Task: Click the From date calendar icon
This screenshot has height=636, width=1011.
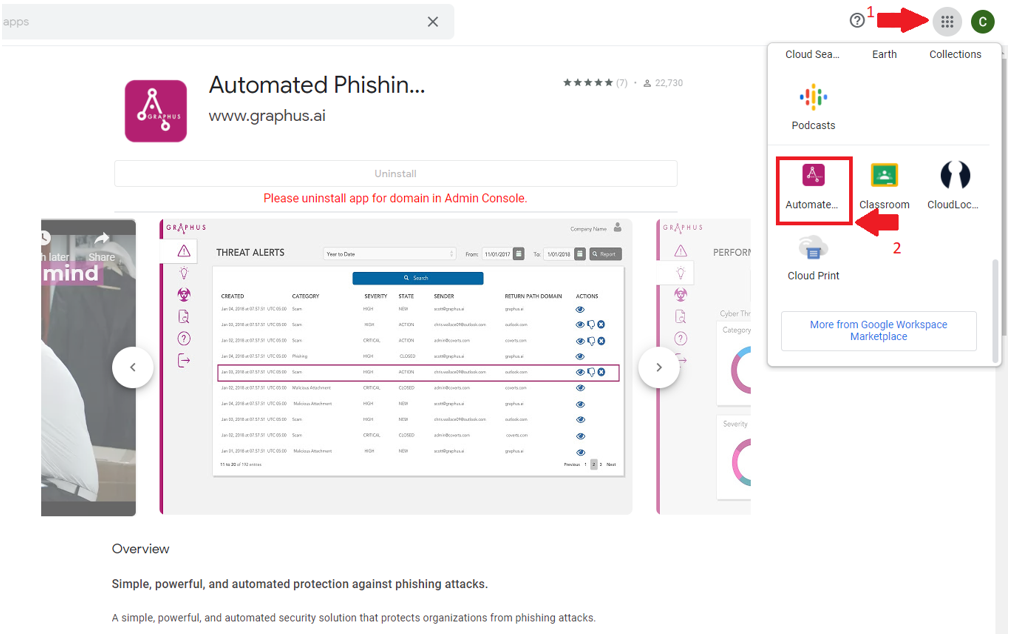Action: 518,254
